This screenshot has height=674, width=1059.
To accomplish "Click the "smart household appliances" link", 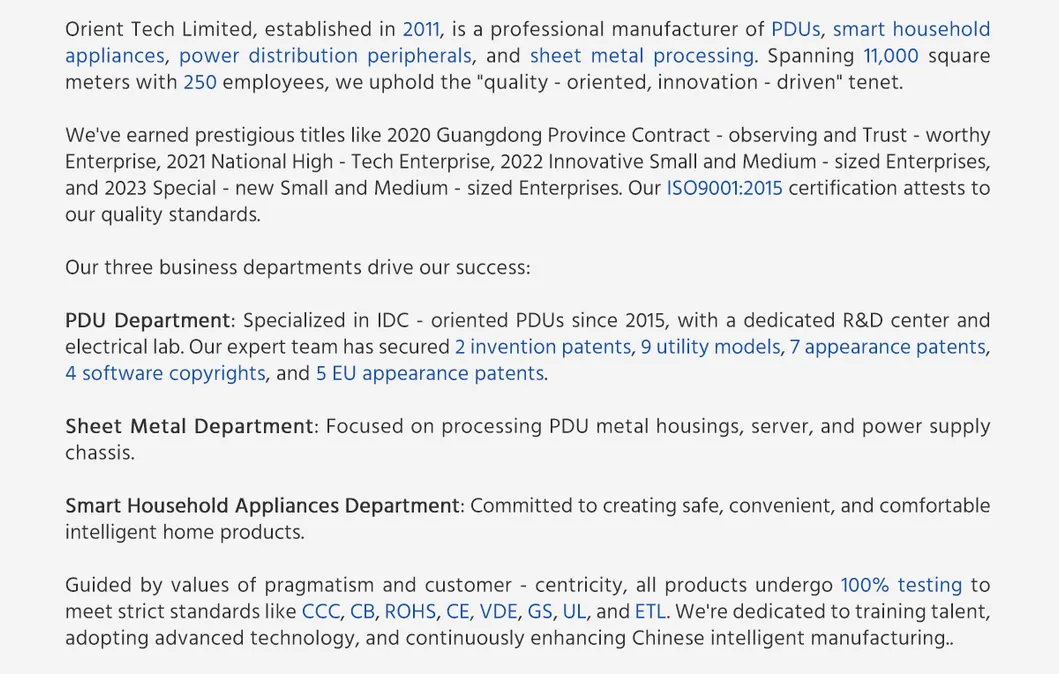I will tap(911, 30).
